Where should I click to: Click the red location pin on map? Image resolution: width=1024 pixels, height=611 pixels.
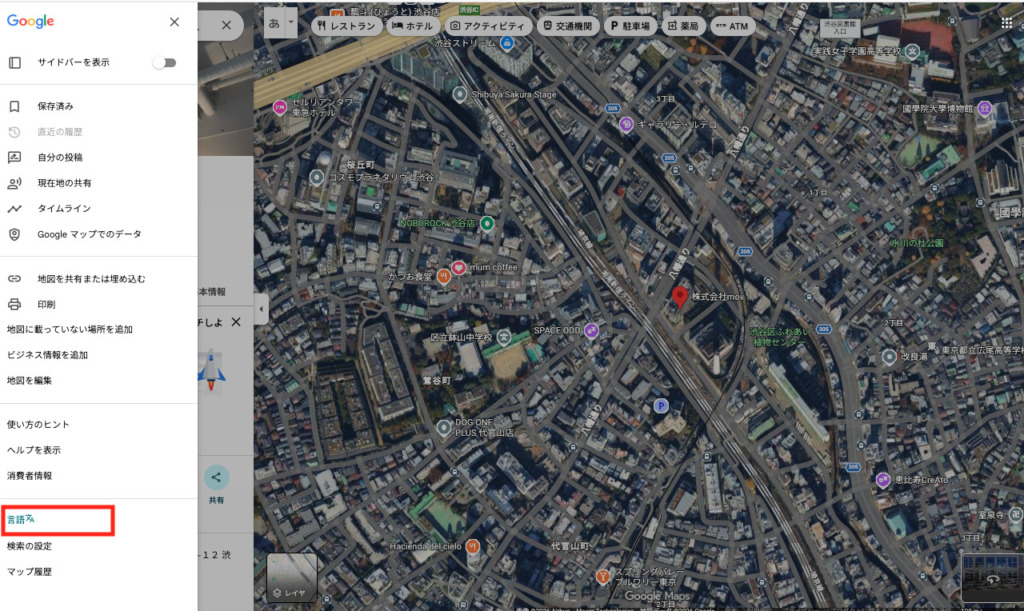pos(680,296)
